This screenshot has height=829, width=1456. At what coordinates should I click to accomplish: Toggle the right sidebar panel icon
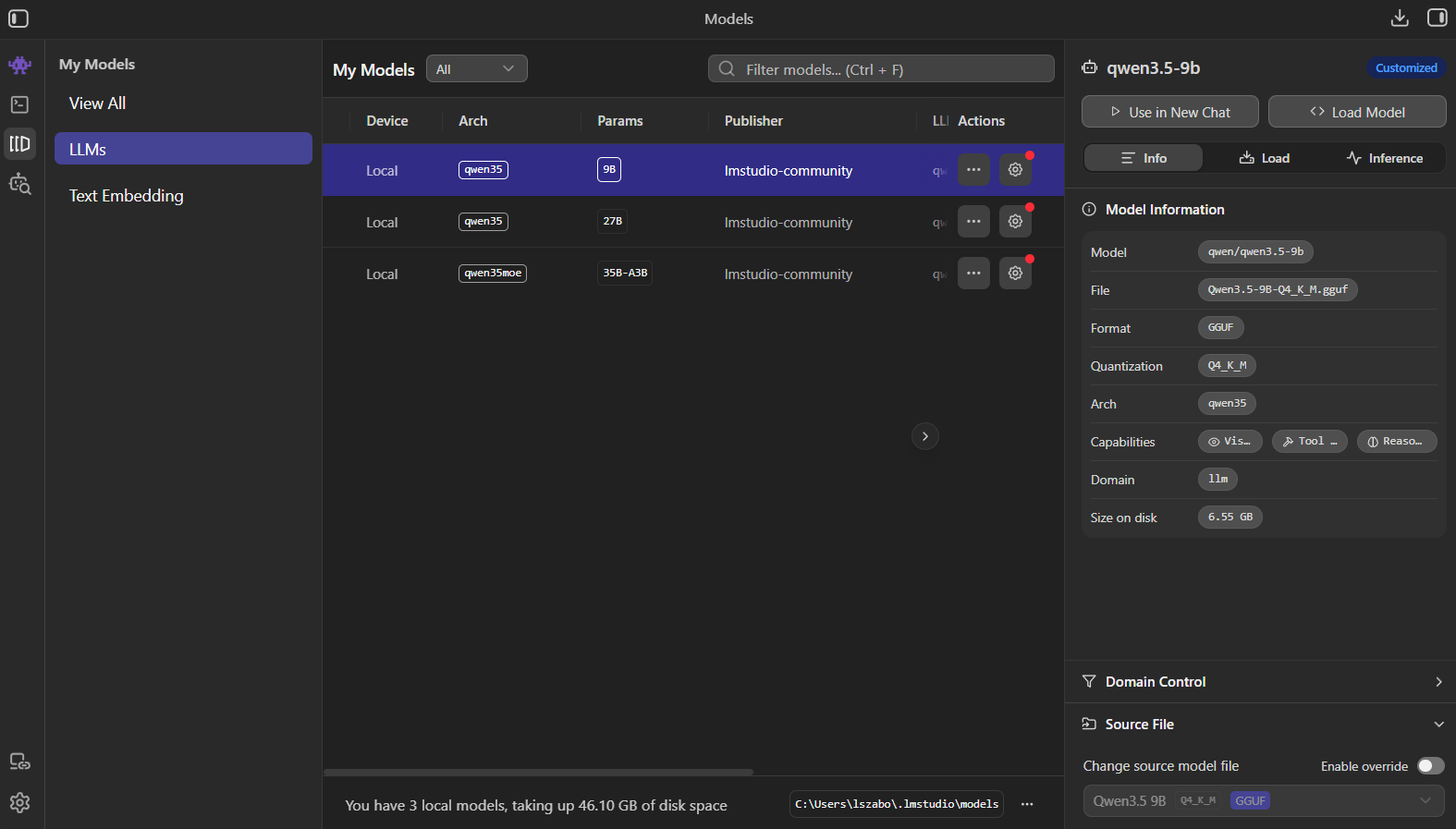1437,18
